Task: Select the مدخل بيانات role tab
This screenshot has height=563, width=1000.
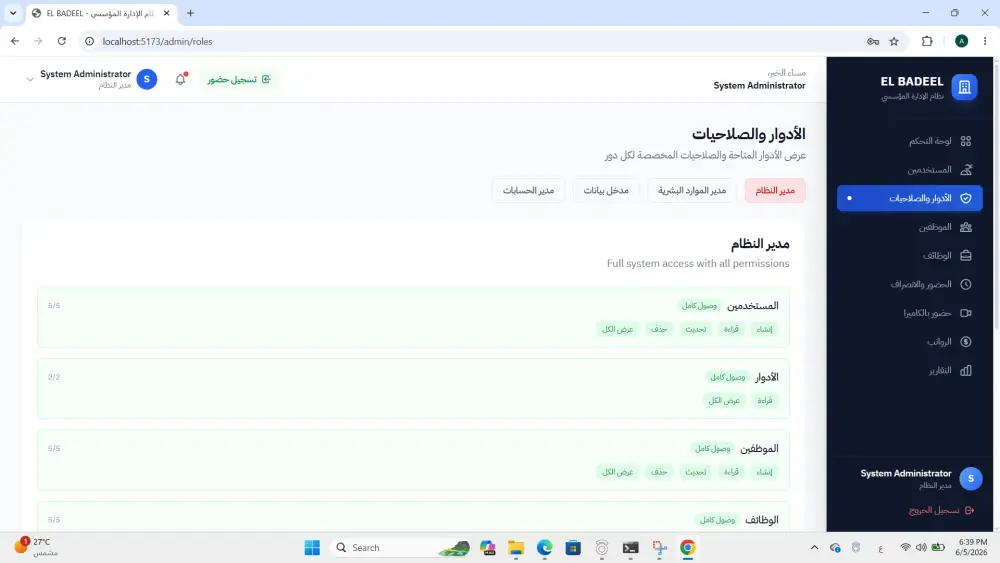Action: [606, 191]
